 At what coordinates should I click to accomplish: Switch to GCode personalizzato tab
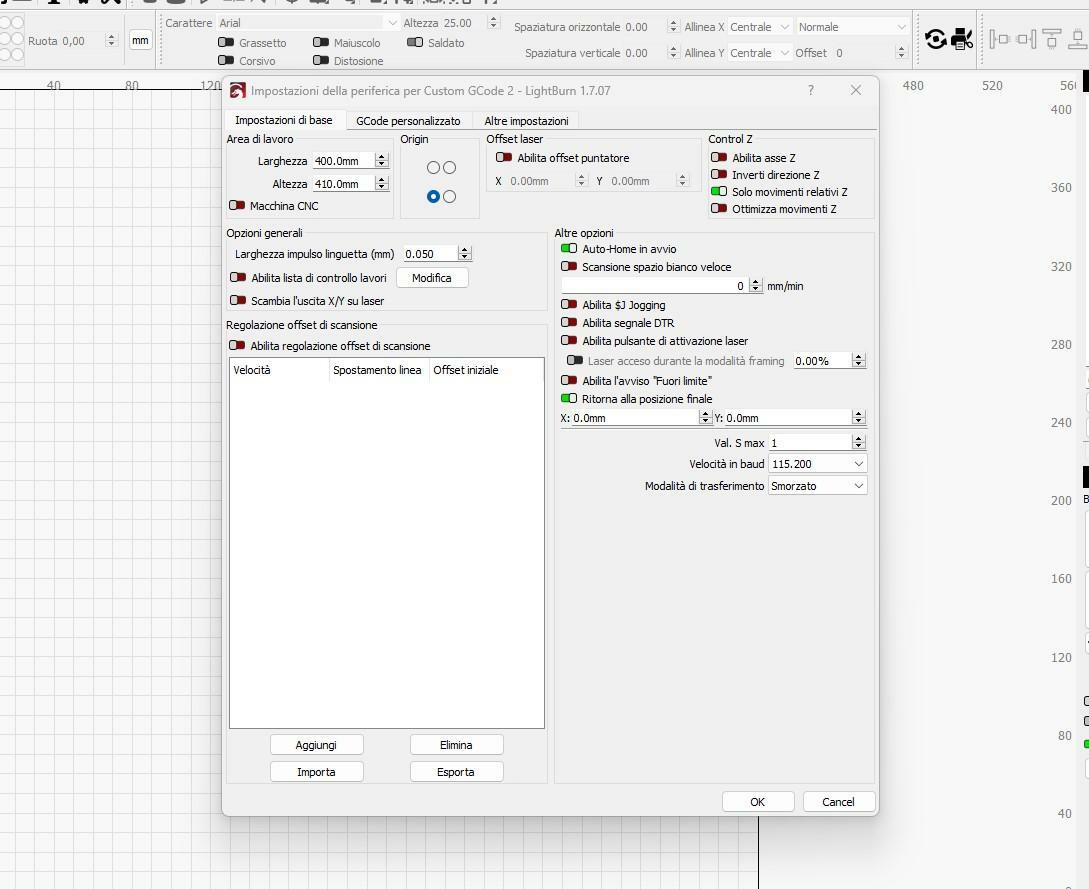[x=408, y=121]
